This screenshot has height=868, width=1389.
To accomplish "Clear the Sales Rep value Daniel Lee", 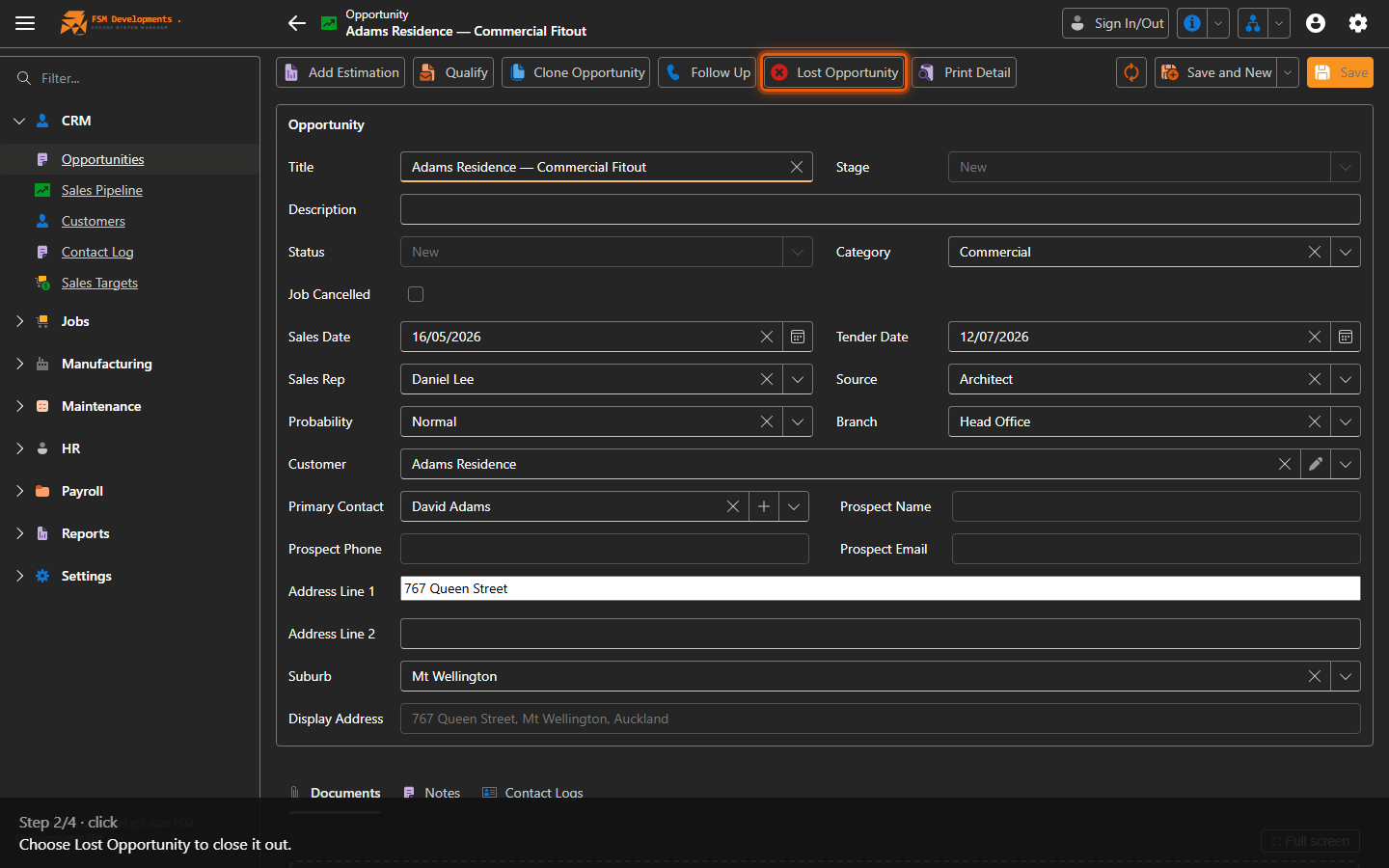I will point(767,379).
